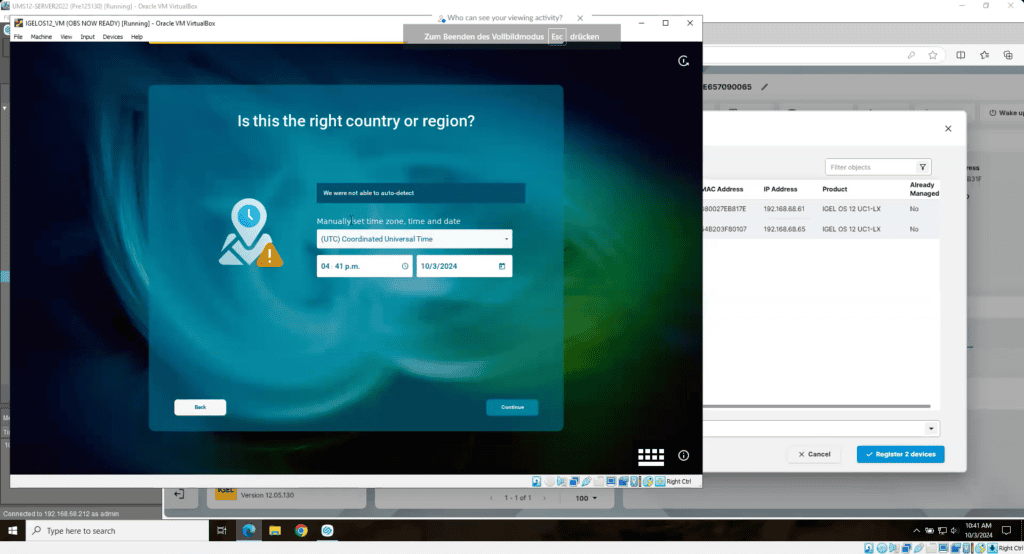The width and height of the screenshot is (1024, 554).
Task: Click hard disk activity icon in IGELOS12_VM status bar
Action: click(536, 481)
